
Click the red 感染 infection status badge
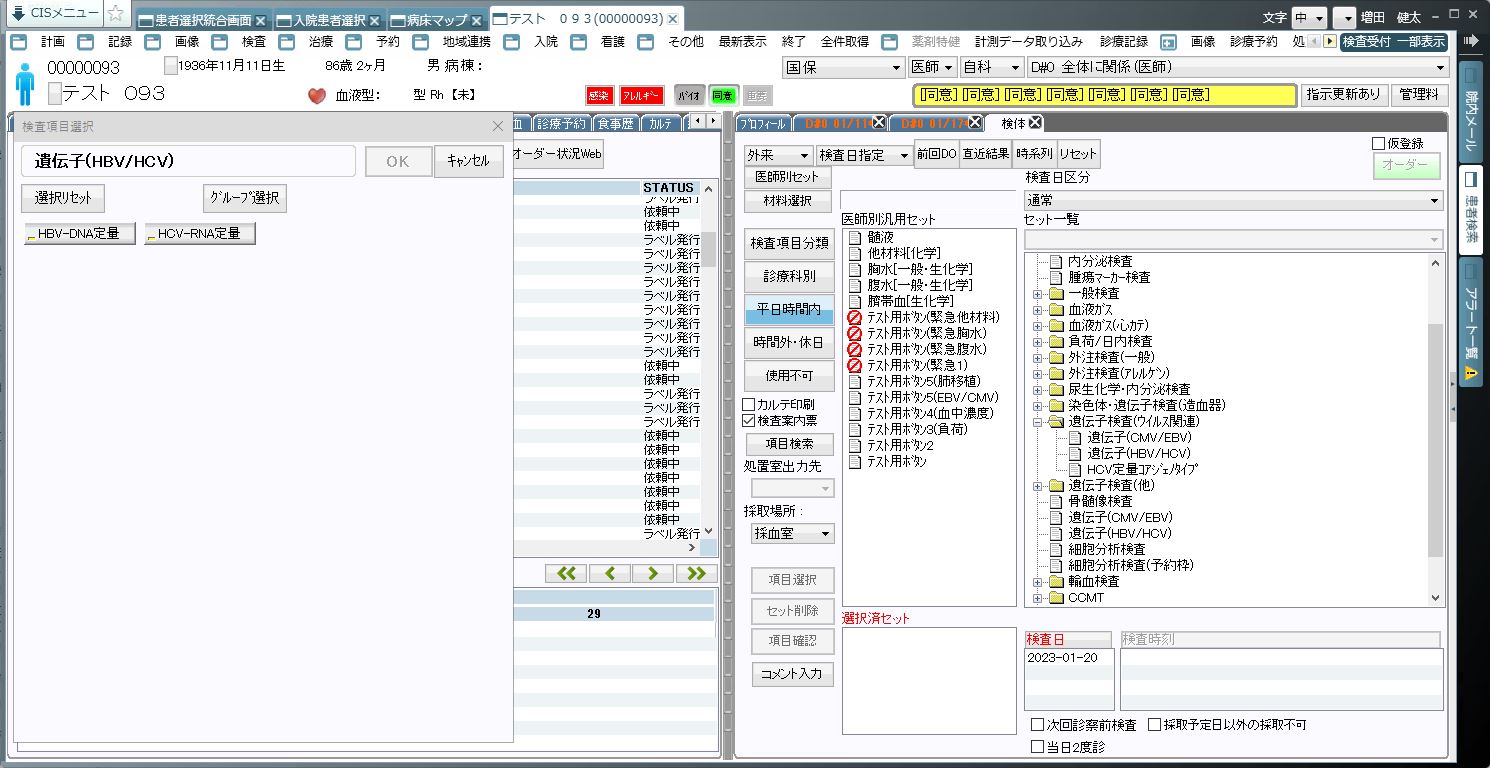coord(599,95)
